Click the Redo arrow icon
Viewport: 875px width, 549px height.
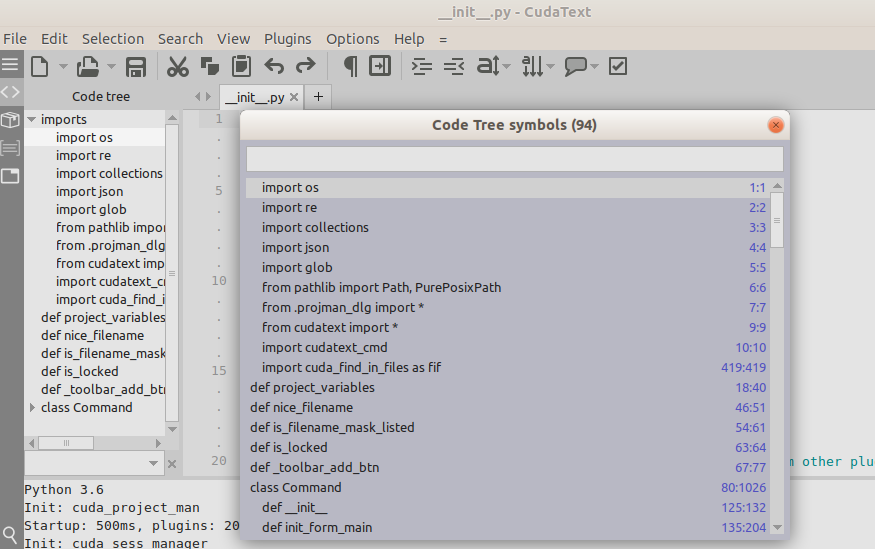click(x=306, y=67)
